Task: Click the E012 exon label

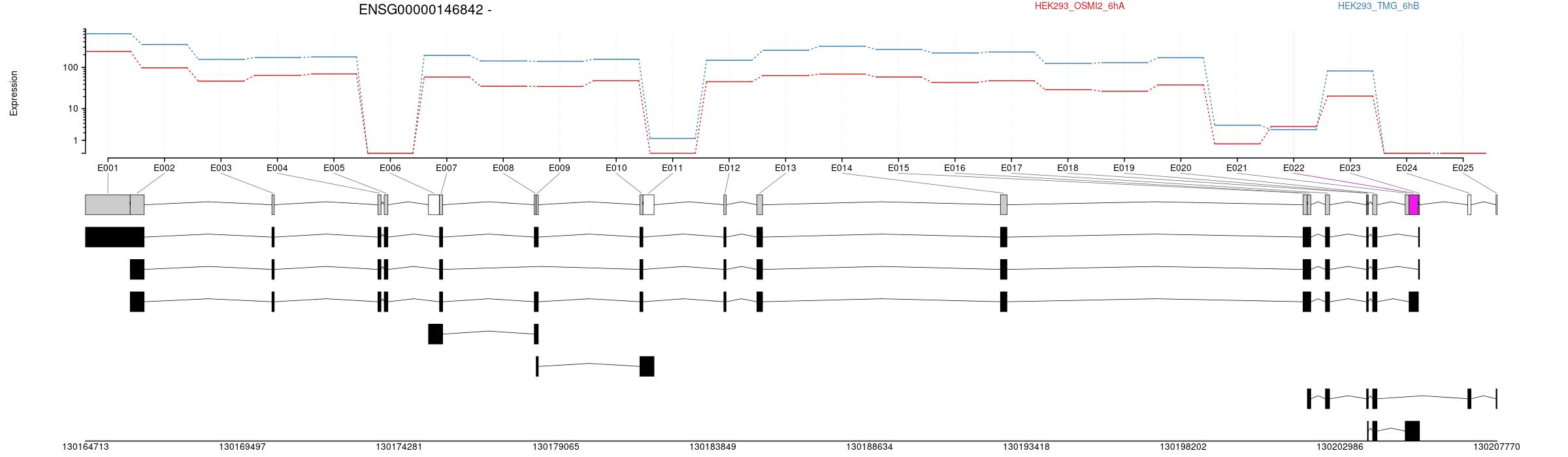Action: [x=729, y=168]
